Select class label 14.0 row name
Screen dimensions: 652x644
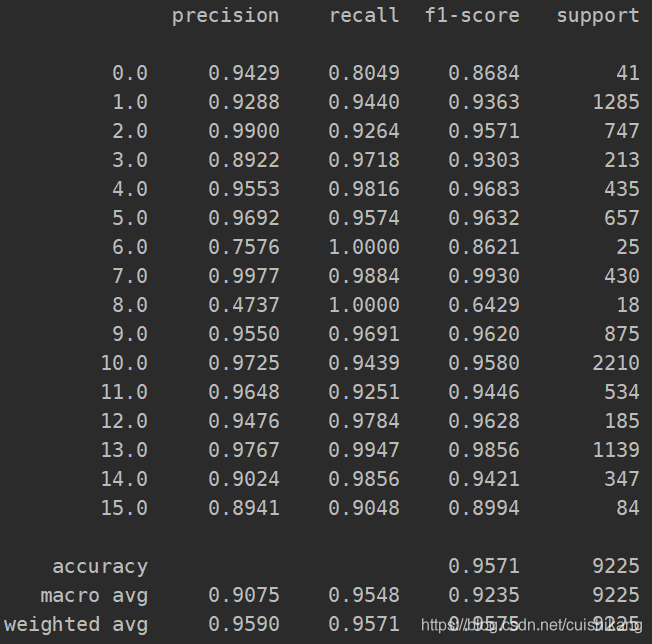click(x=124, y=479)
